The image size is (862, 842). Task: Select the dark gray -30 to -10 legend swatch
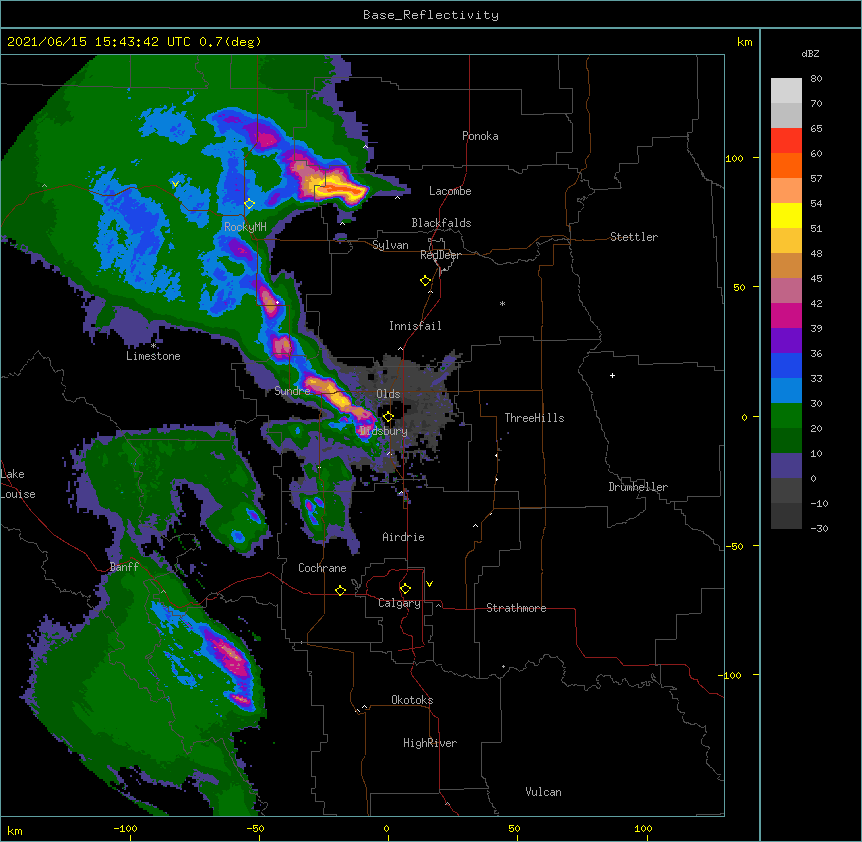pos(786,516)
